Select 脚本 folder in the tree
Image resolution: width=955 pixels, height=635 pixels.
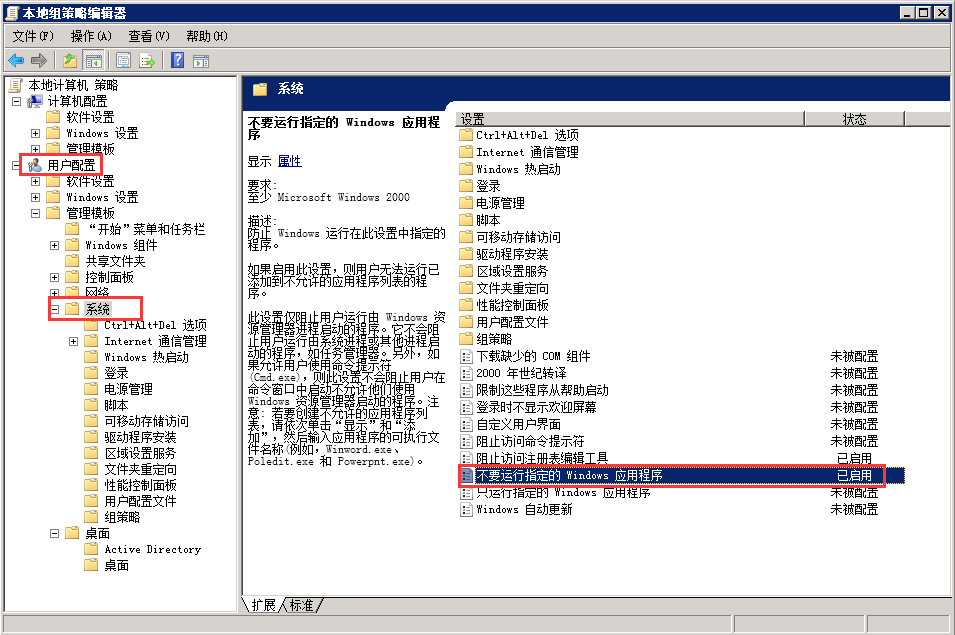(116, 405)
